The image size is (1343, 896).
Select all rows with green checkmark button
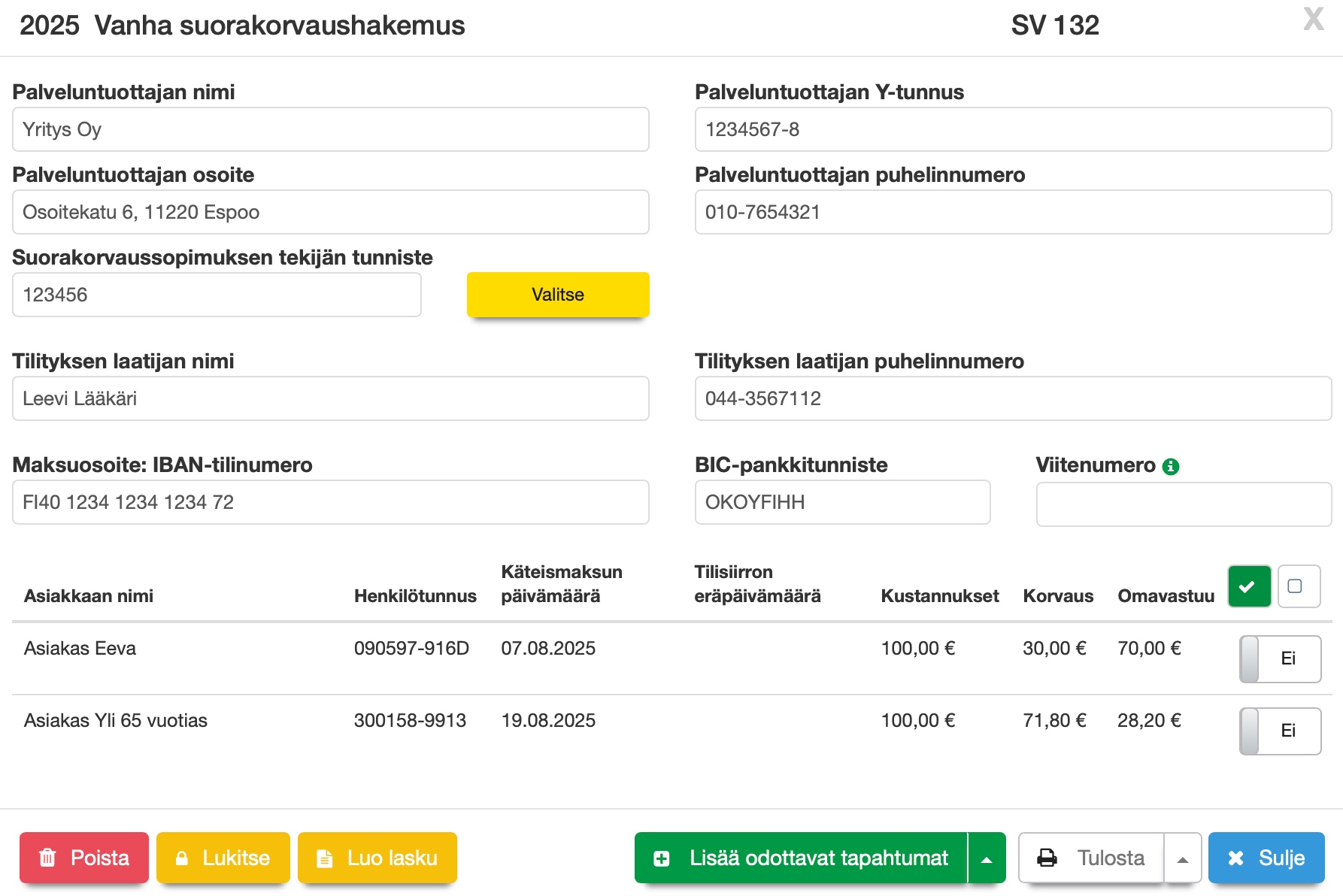click(1249, 586)
